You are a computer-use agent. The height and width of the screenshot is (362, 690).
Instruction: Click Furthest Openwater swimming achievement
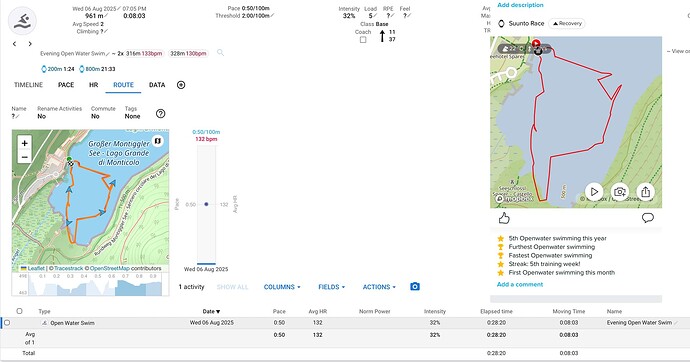tap(551, 247)
